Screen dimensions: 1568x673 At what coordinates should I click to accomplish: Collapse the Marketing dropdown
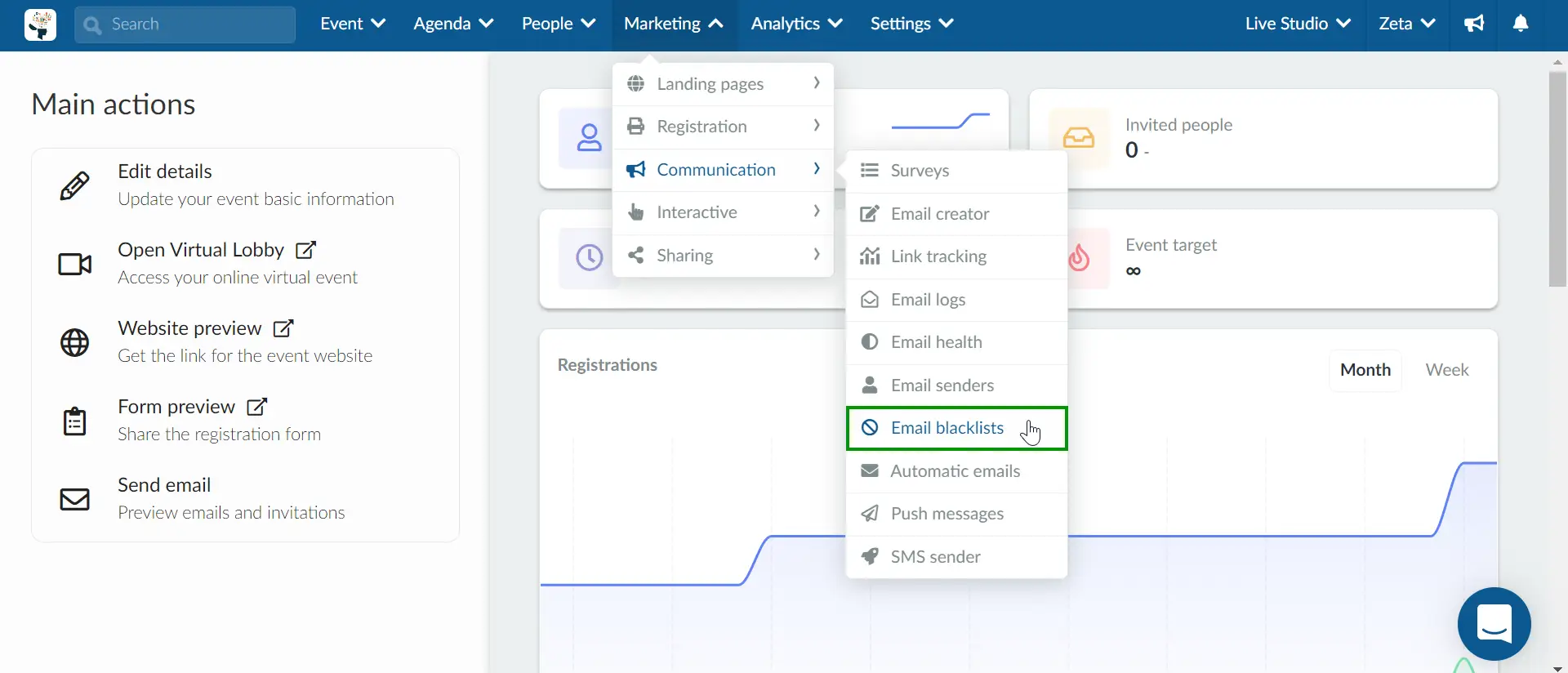click(x=674, y=24)
